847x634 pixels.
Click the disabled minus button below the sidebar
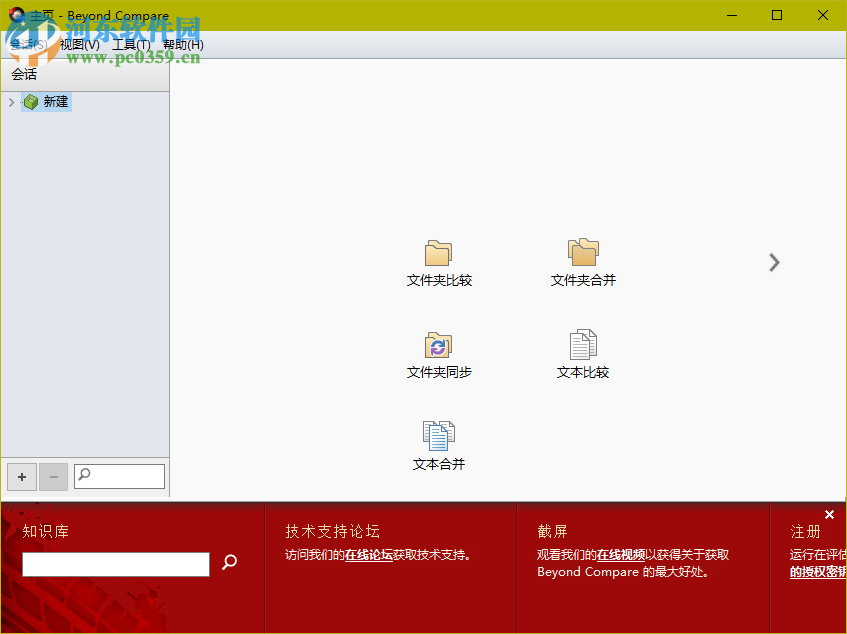[53, 477]
